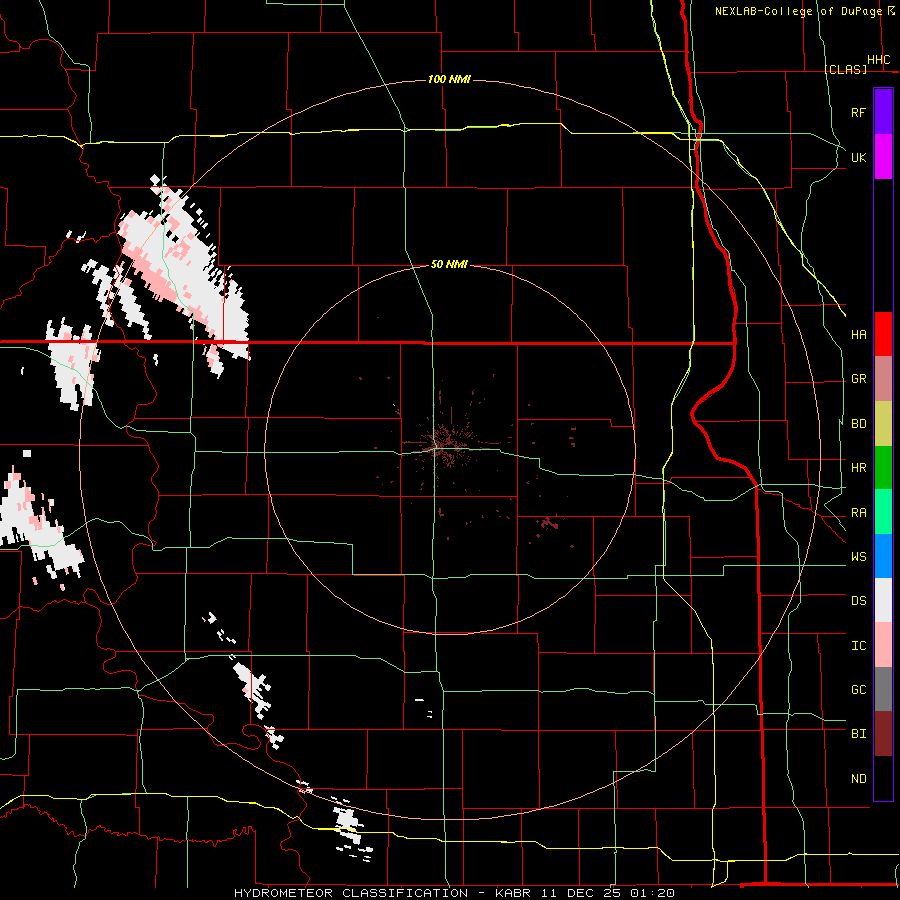Click the IC legend label
This screenshot has width=900, height=900.
pyautogui.click(x=859, y=646)
